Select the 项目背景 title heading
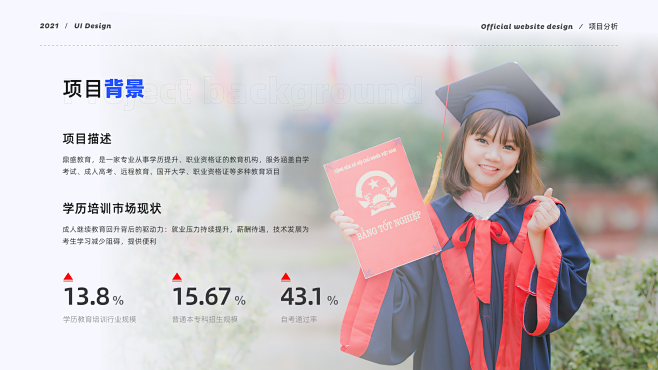The height and width of the screenshot is (370, 658). [104, 89]
